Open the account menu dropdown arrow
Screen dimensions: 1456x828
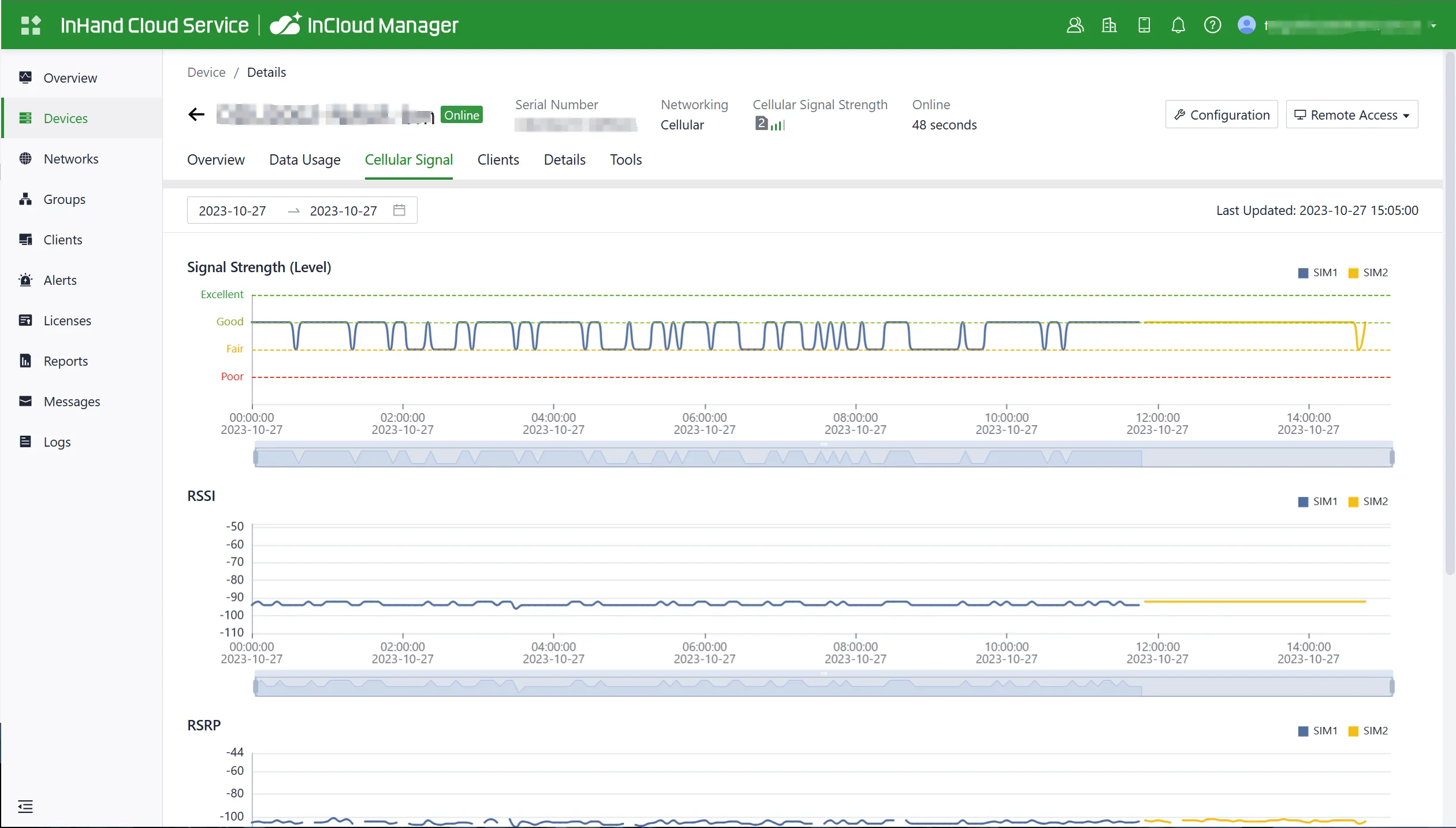[x=1433, y=25]
